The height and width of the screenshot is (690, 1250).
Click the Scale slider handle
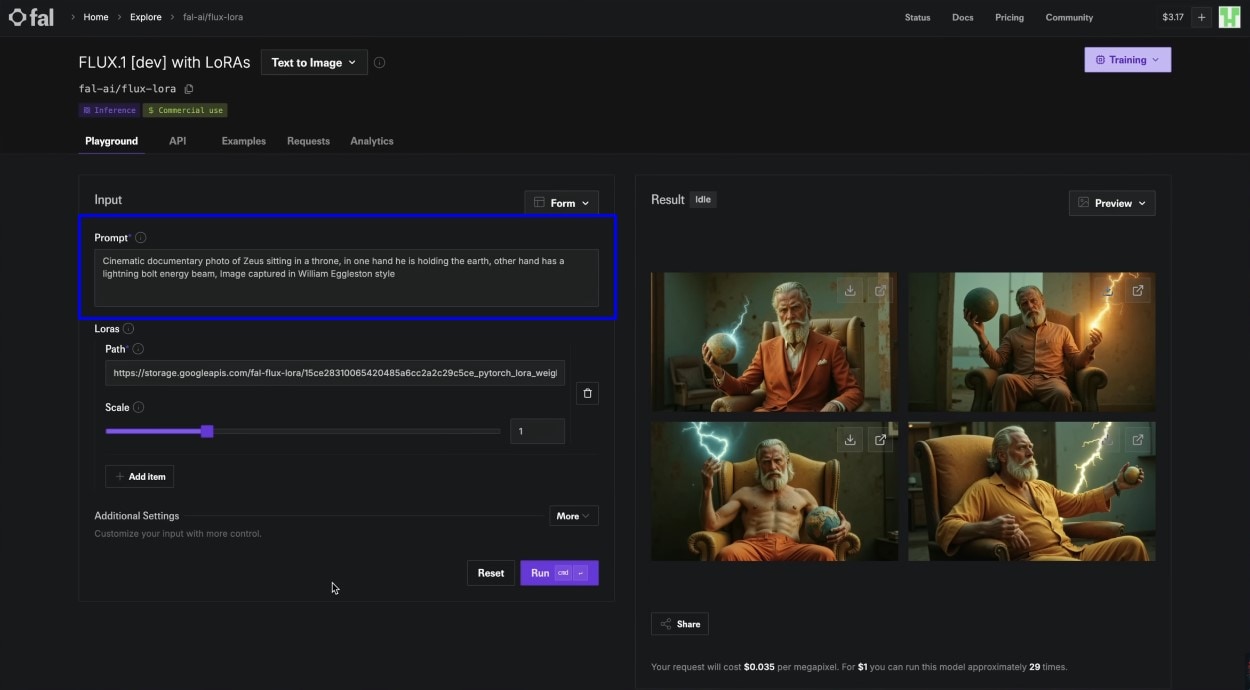[x=207, y=431]
